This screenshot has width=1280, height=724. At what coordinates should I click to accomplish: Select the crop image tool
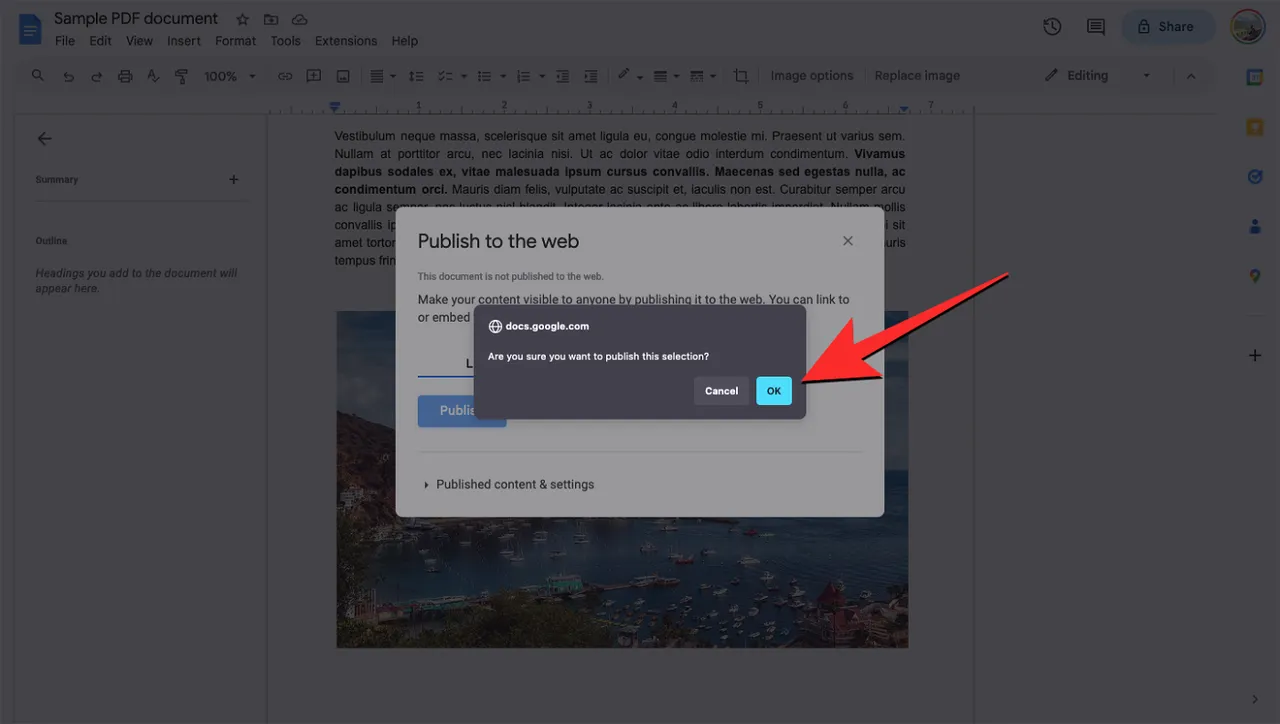pyautogui.click(x=741, y=76)
